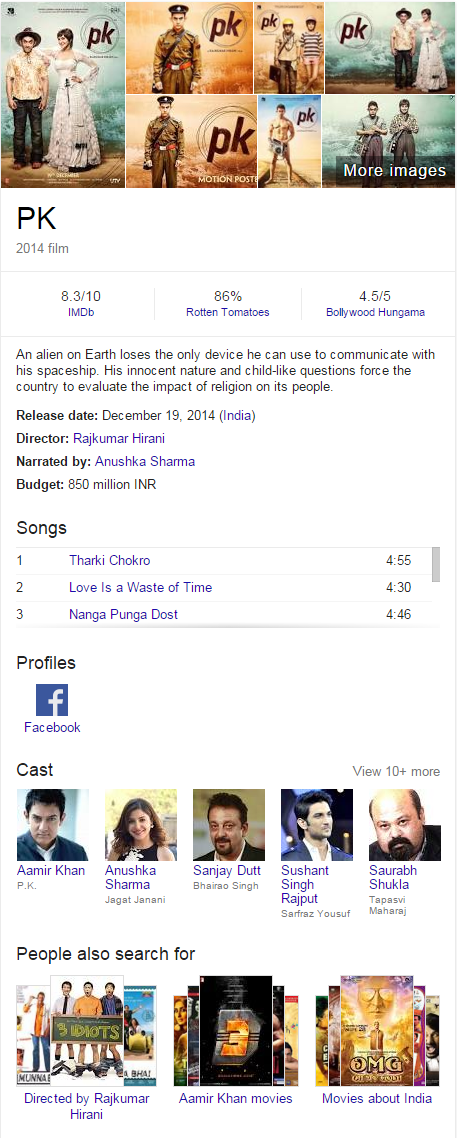
Task: Open the top-right PK poster of a couple
Action: click(390, 48)
